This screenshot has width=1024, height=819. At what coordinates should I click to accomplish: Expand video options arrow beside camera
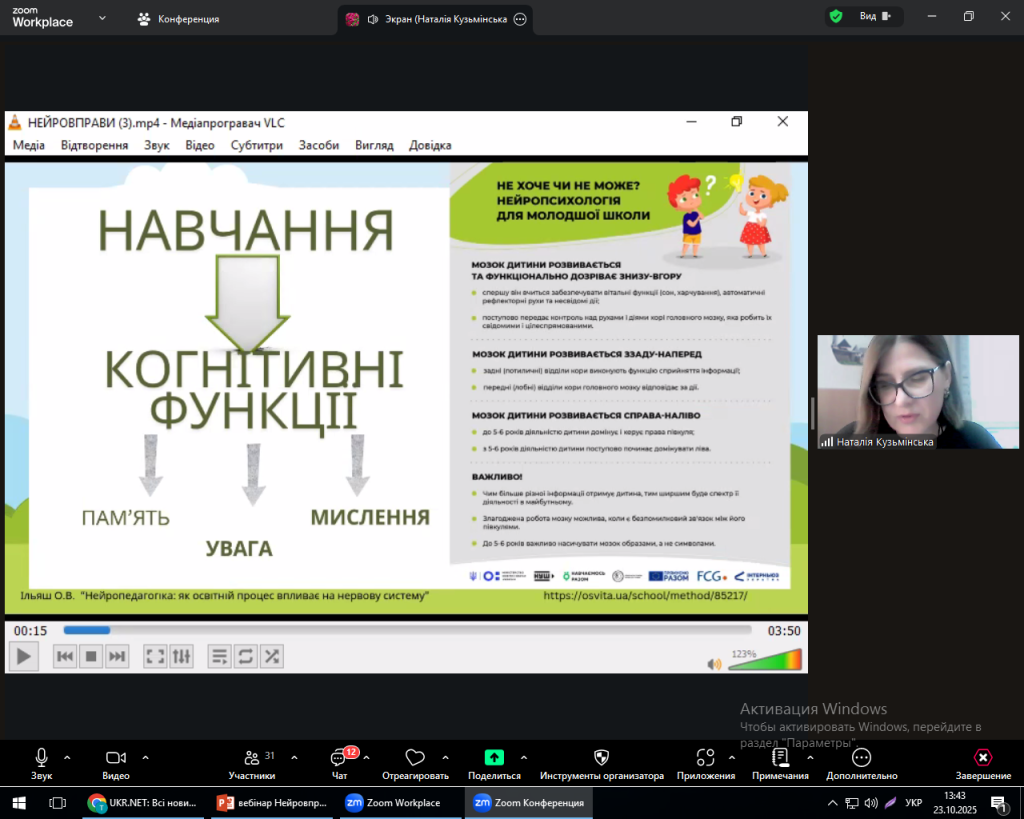pos(146,757)
